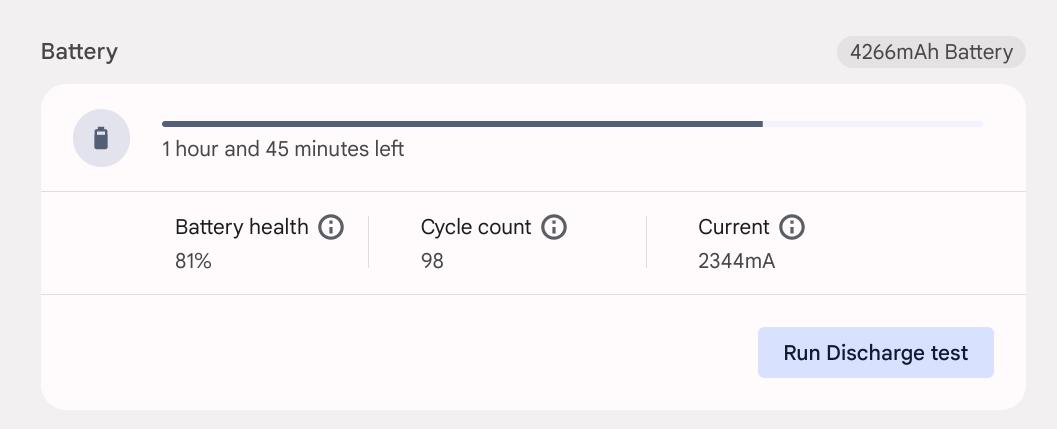Click the 4266mAh Battery chip

click(x=931, y=52)
